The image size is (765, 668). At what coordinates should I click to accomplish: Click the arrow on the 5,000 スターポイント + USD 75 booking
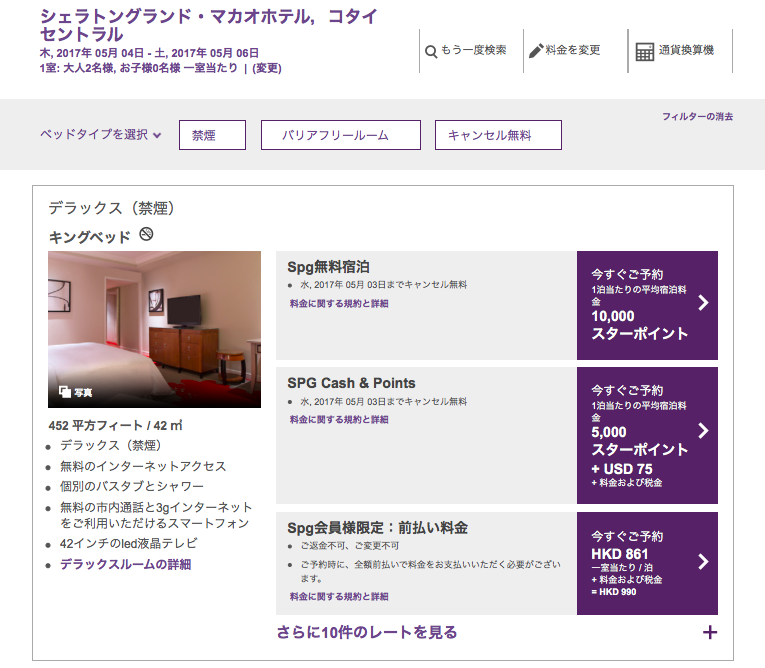(703, 430)
